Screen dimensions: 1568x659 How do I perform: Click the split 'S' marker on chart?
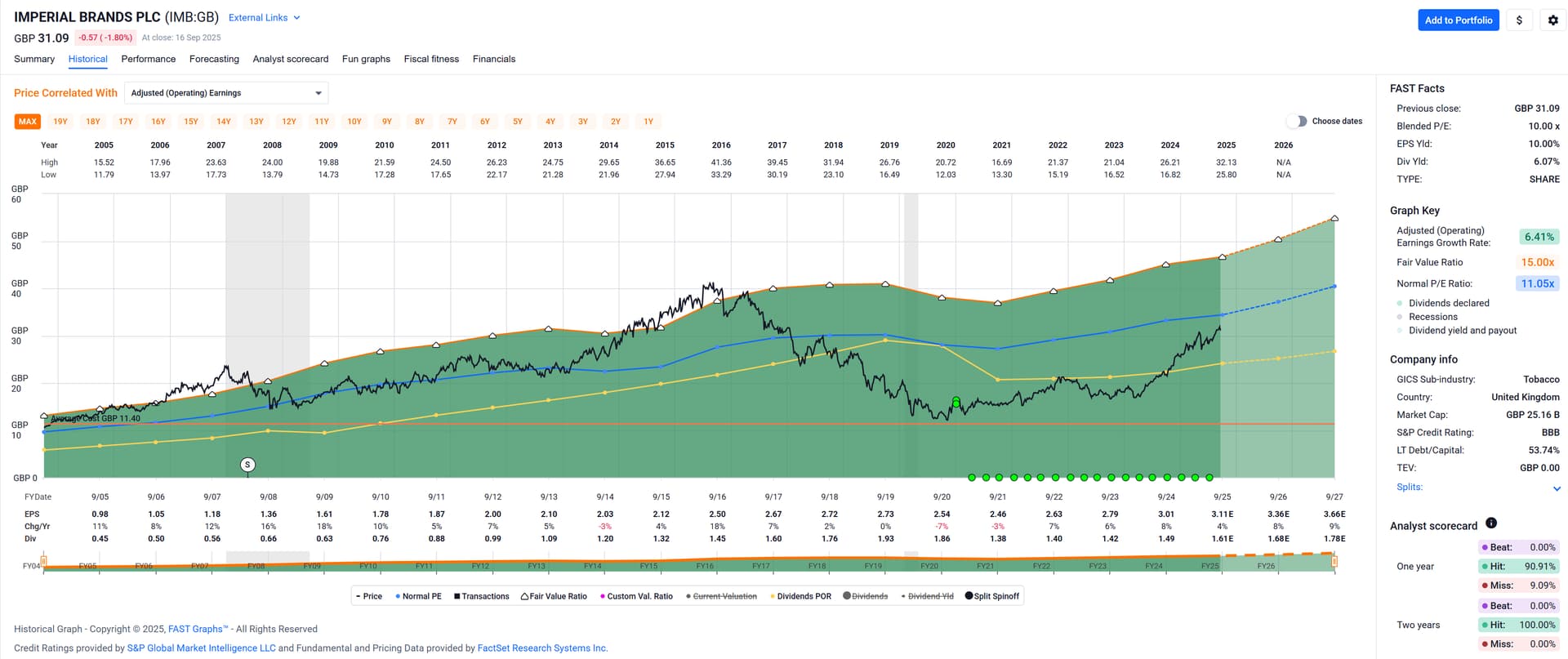[x=247, y=465]
